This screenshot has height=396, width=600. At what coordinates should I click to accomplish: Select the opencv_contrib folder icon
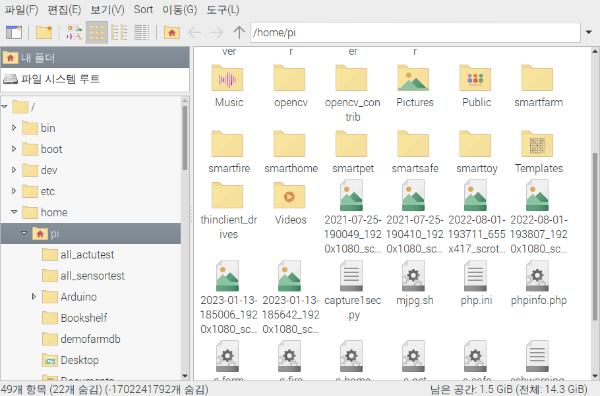[352, 78]
